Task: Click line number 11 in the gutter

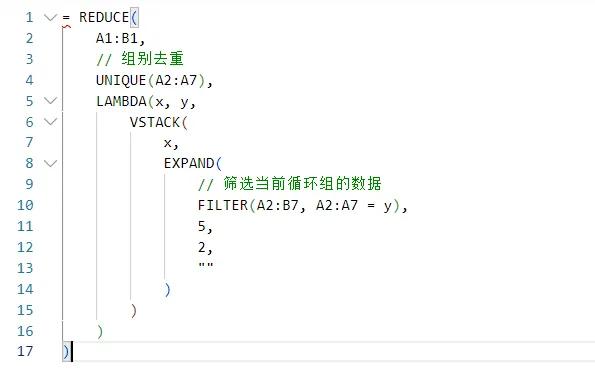Action: pos(25,227)
